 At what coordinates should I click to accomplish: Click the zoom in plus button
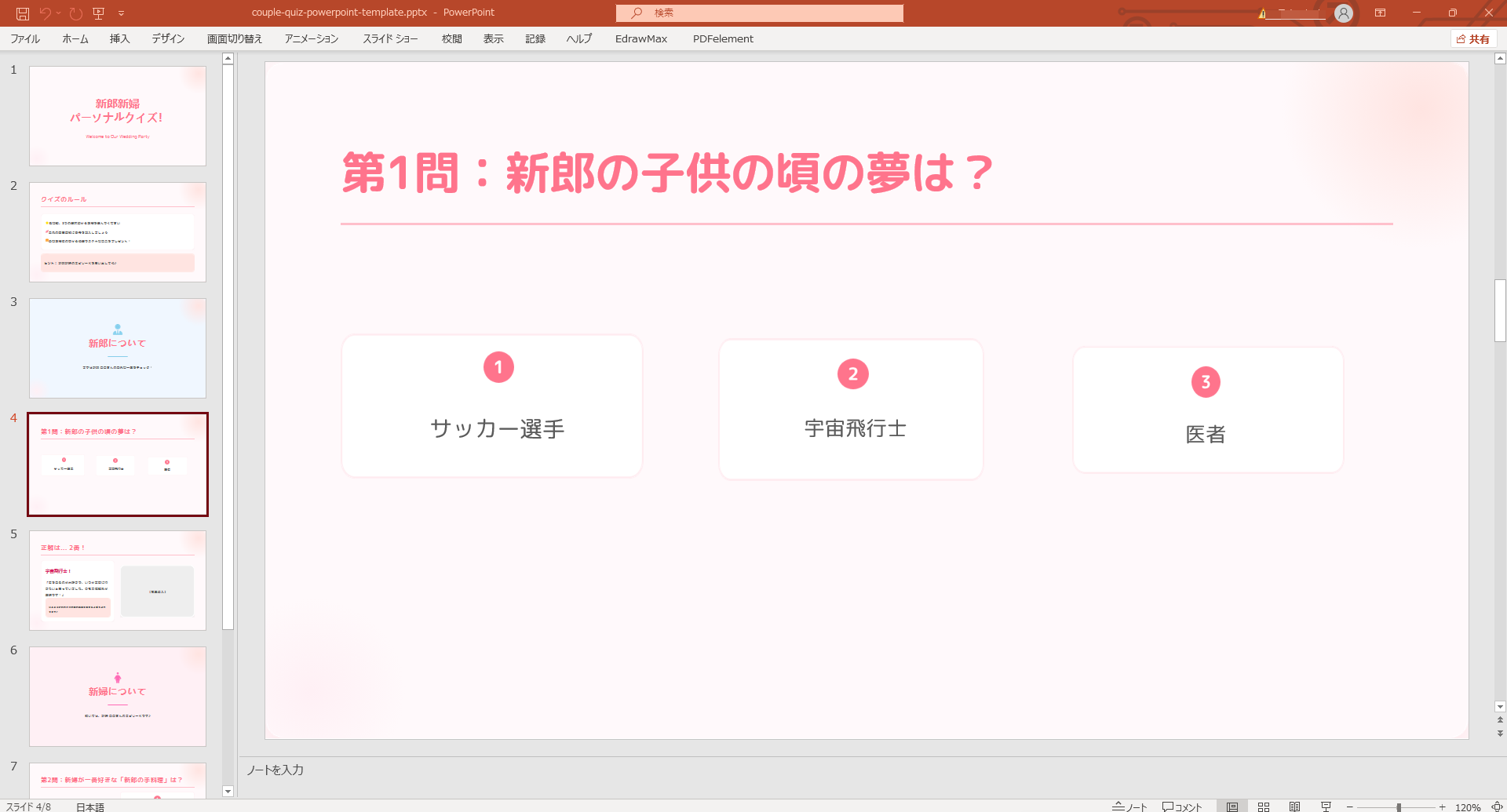1443,807
